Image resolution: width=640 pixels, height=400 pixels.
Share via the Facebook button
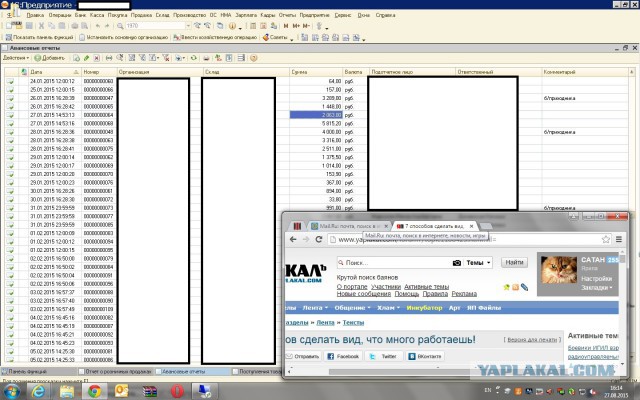(342, 356)
